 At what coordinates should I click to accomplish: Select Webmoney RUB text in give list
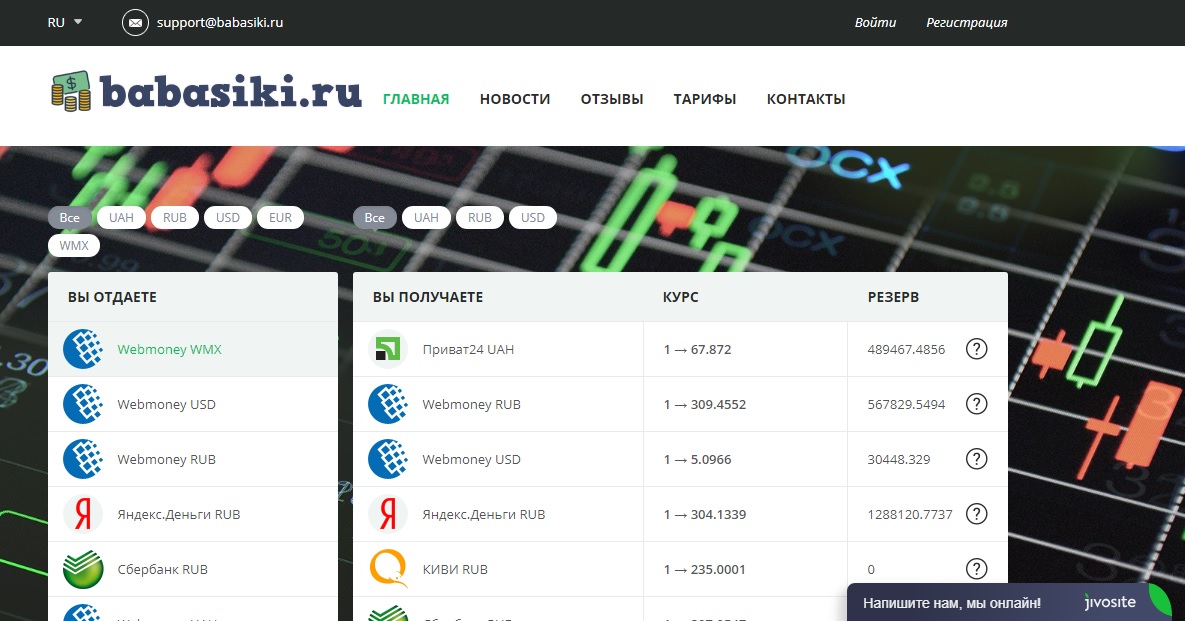(166, 459)
